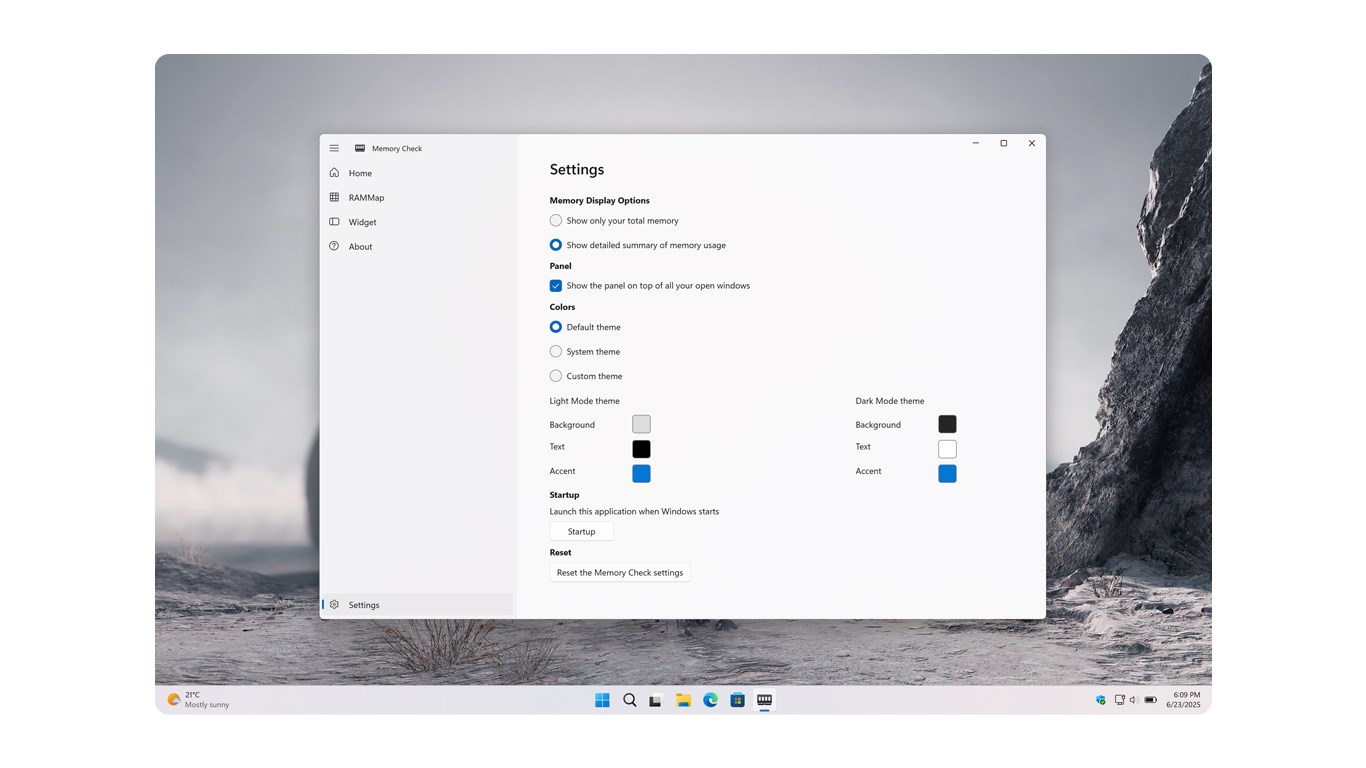Pick the Dark Mode Accent color swatch
Viewport: 1366px width, 768px height.
pos(947,474)
